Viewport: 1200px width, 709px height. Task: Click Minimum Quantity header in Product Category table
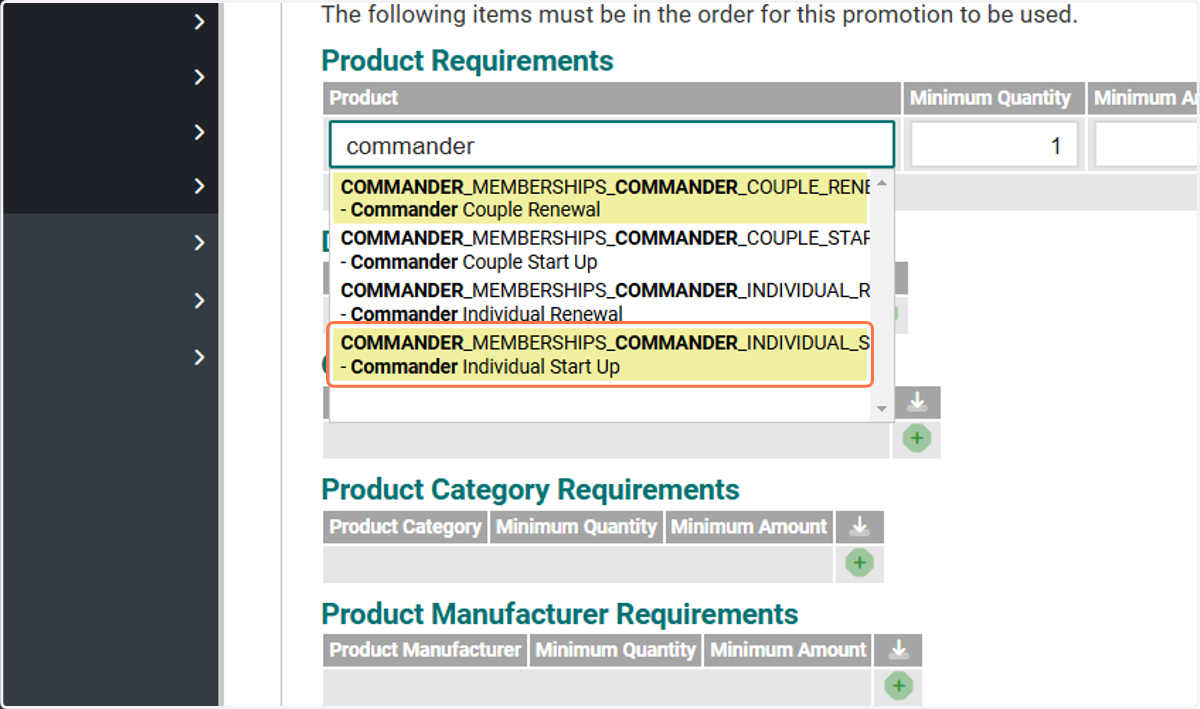(577, 527)
